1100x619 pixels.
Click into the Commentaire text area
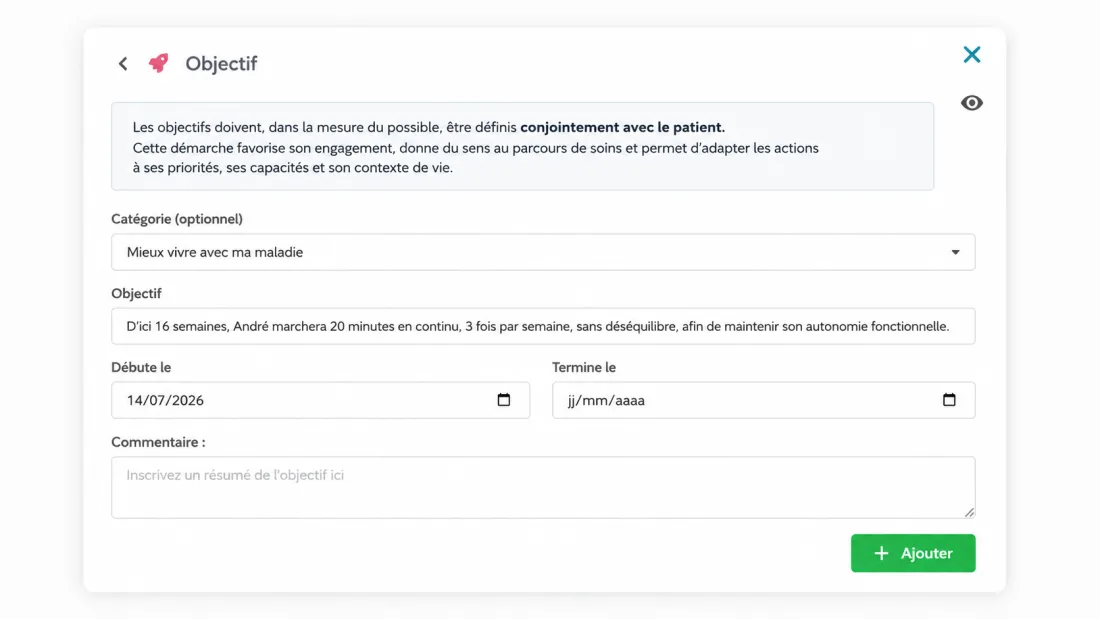(543, 488)
